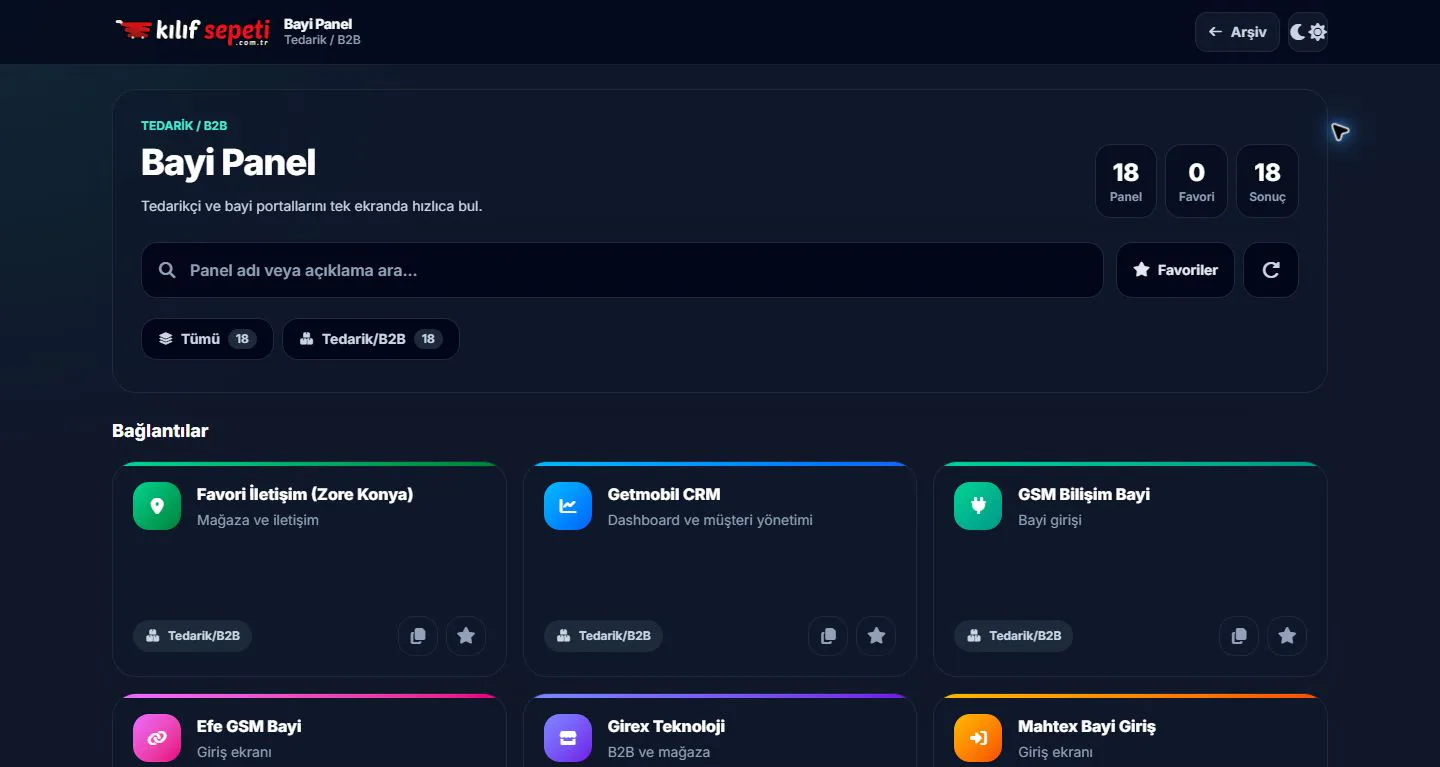Image resolution: width=1440 pixels, height=767 pixels.
Task: Click the green location pin icon
Action: [157, 506]
